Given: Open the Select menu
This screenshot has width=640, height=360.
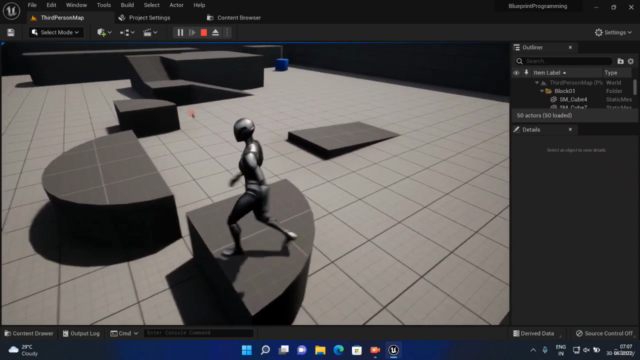Looking at the screenshot, I should click(x=151, y=5).
